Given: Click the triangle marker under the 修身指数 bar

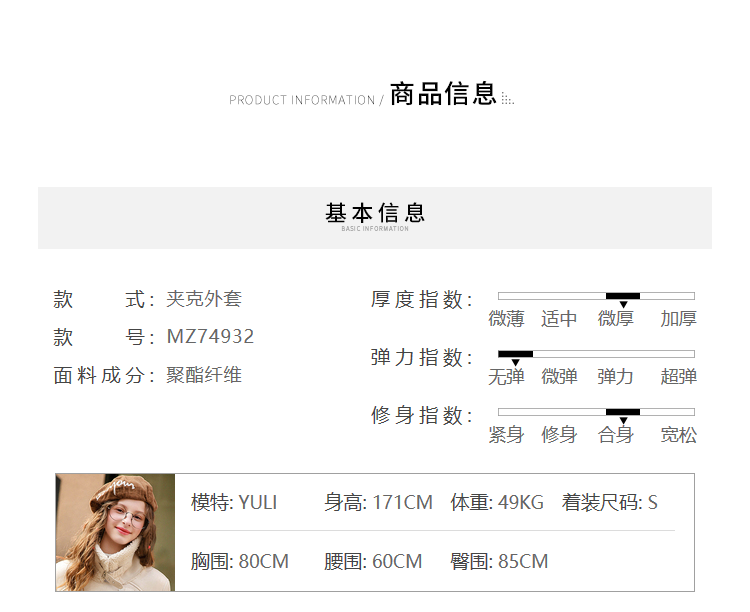Looking at the screenshot, I should tap(623, 420).
